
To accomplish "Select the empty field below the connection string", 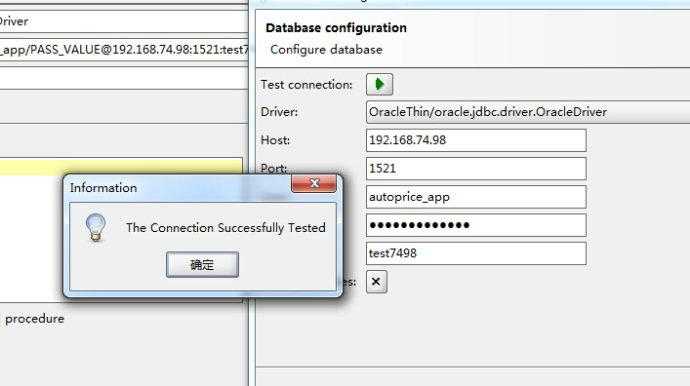I will point(124,78).
